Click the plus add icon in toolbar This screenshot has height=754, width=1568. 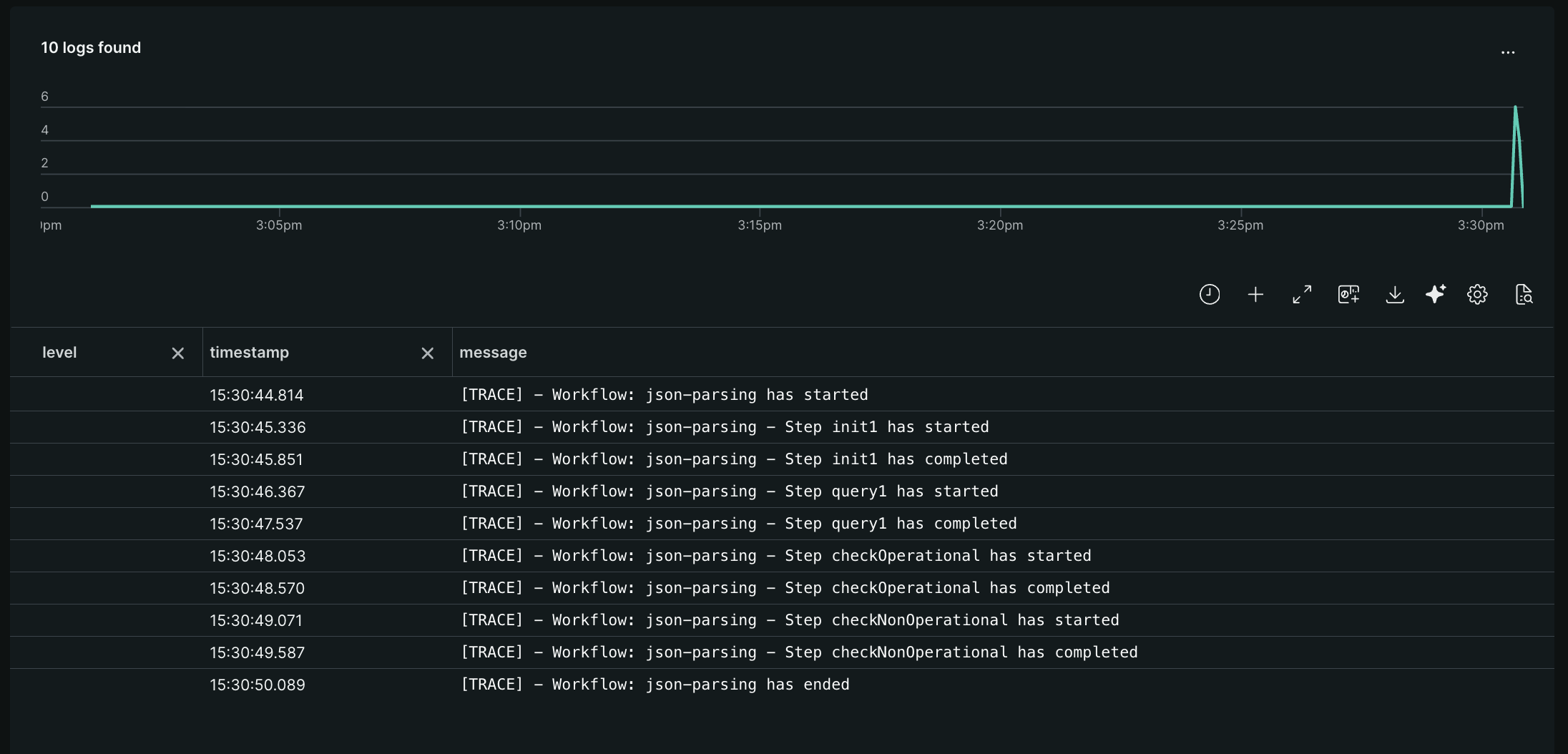point(1255,294)
